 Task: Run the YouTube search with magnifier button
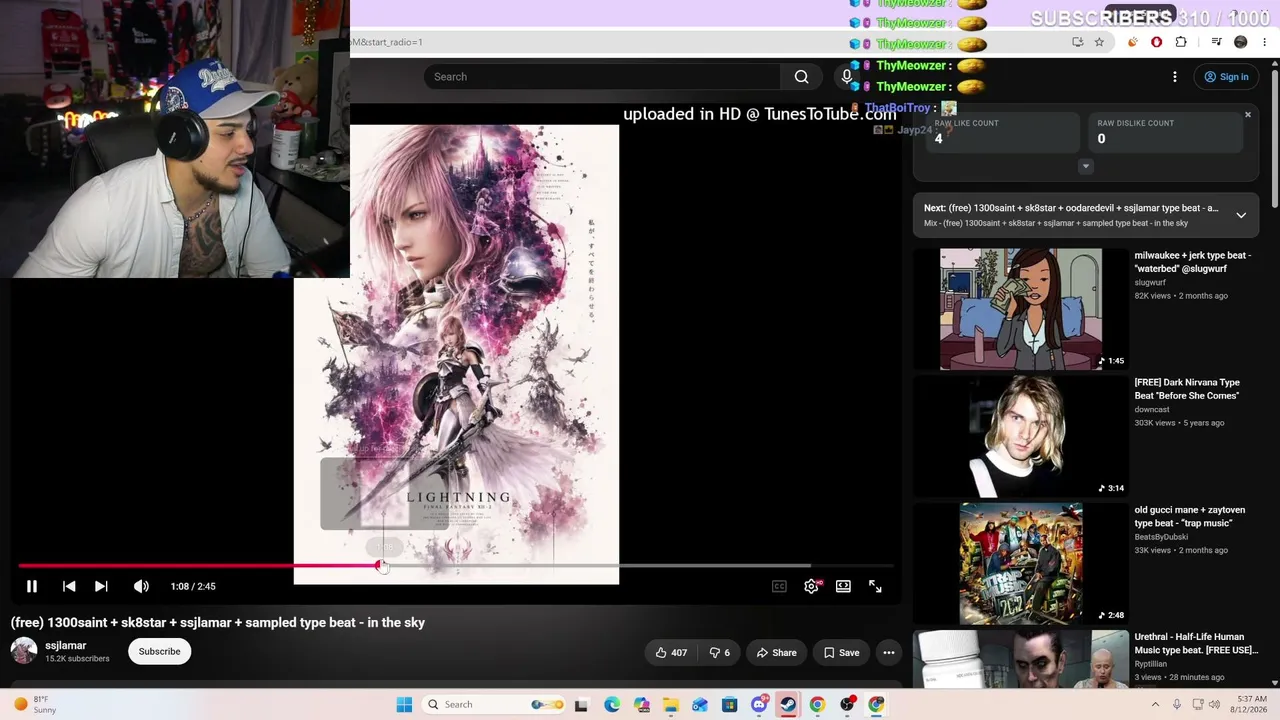[x=801, y=77]
